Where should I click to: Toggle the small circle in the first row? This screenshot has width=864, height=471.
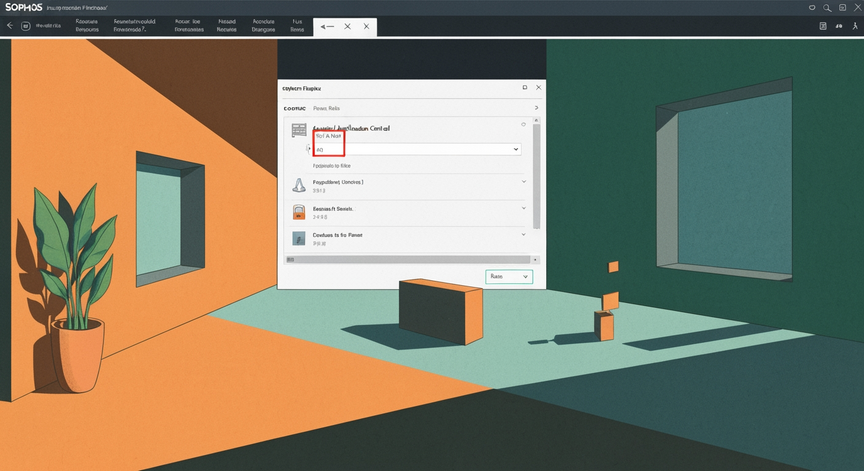[523, 124]
